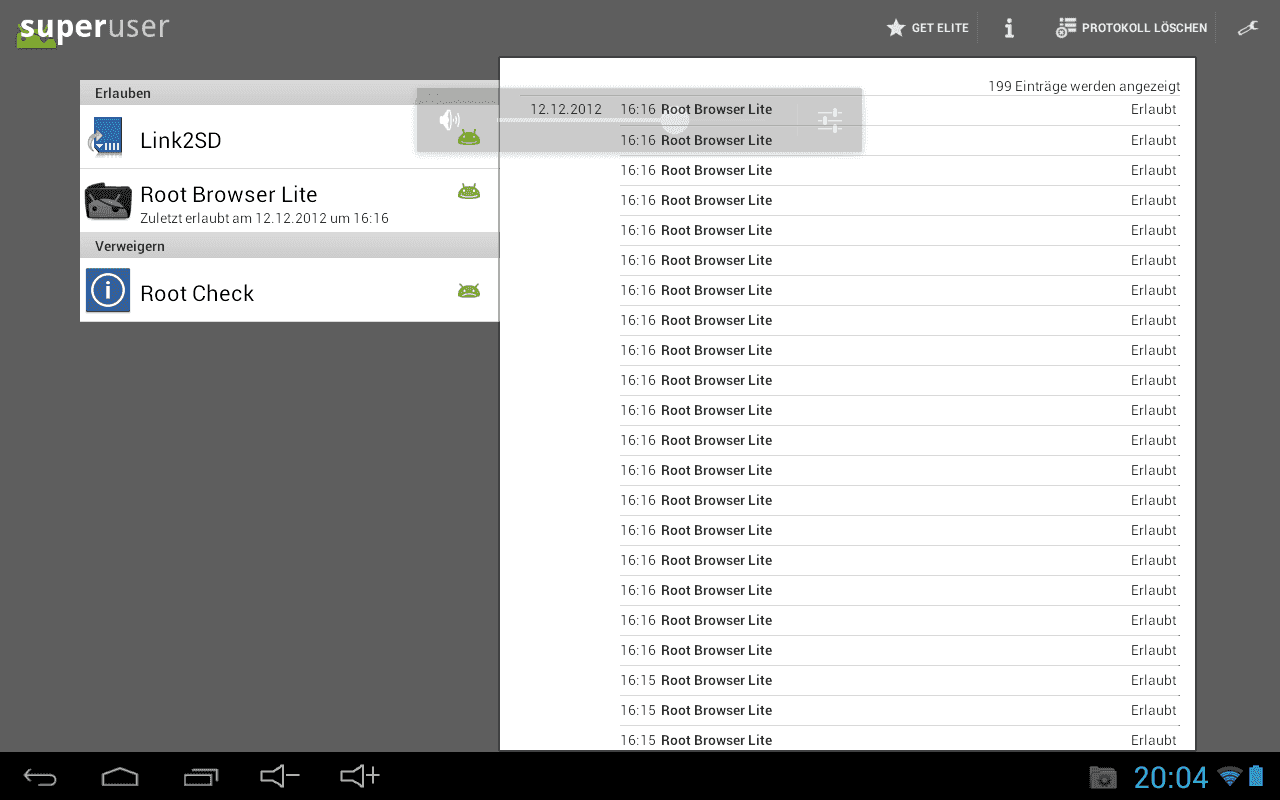Select Root Check under Verweigern
1280x800 pixels.
click(x=289, y=291)
